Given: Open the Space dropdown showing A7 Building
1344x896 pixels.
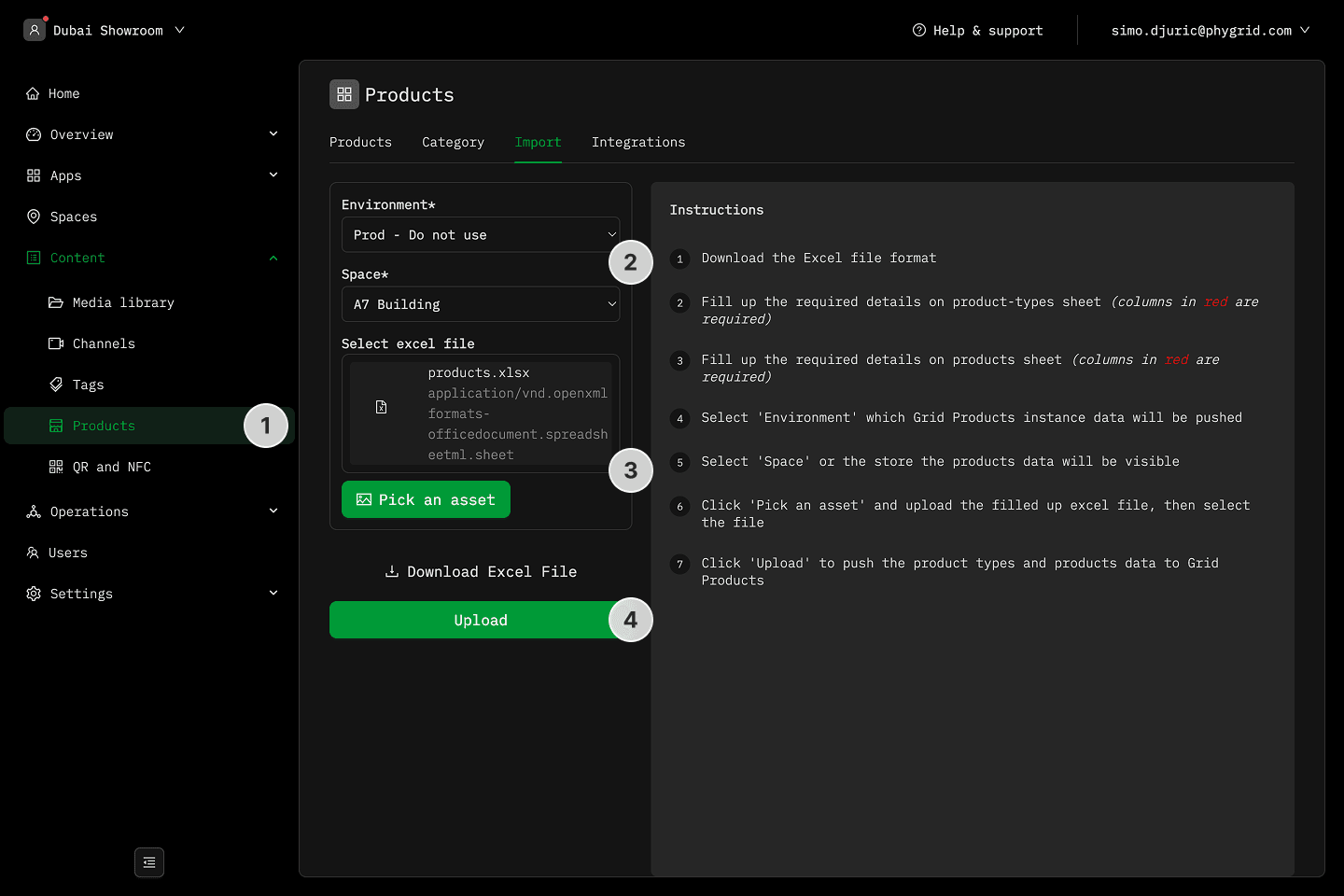Looking at the screenshot, I should (x=480, y=304).
